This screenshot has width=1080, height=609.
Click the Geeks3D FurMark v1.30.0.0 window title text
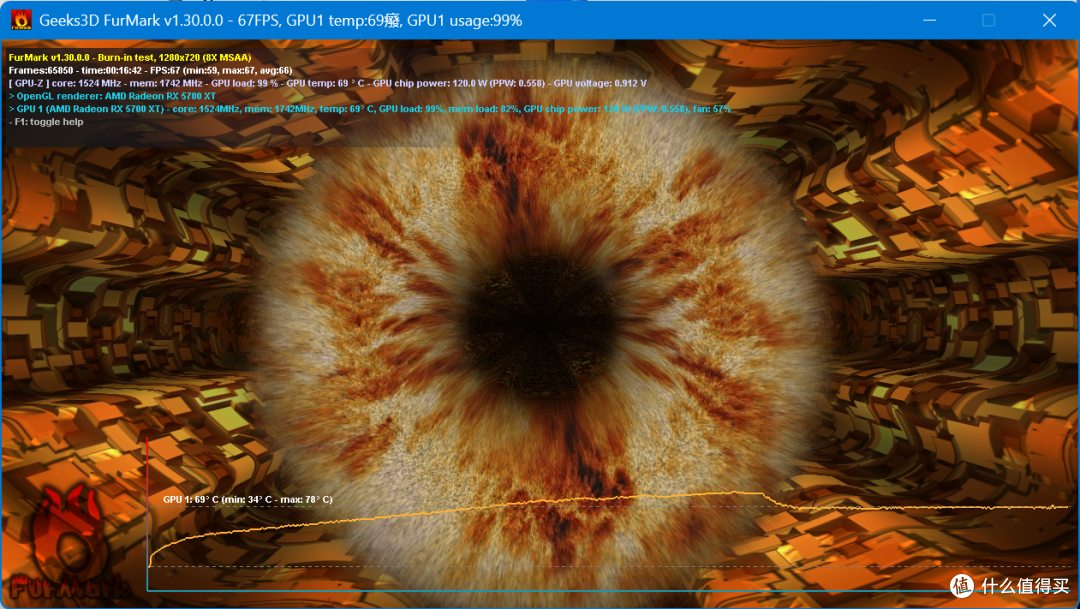(x=280, y=21)
